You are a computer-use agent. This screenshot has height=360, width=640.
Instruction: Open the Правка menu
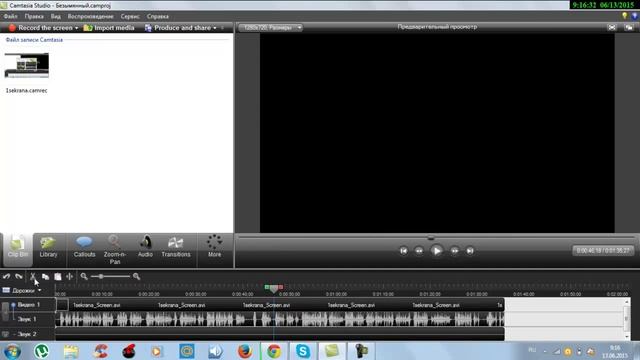pyautogui.click(x=34, y=16)
